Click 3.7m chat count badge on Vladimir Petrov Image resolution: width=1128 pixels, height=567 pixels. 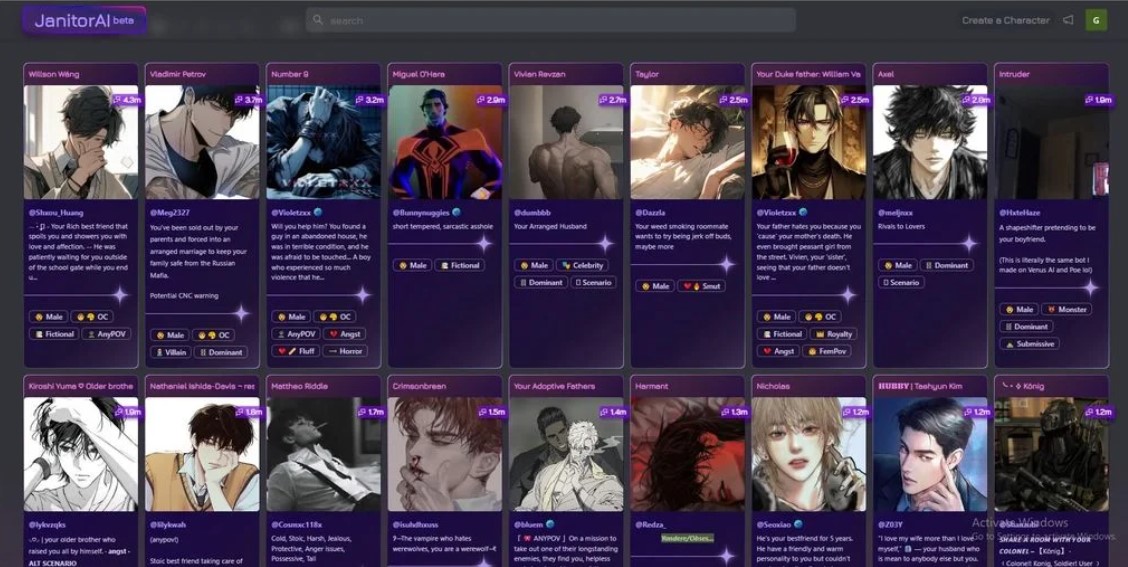click(x=249, y=100)
